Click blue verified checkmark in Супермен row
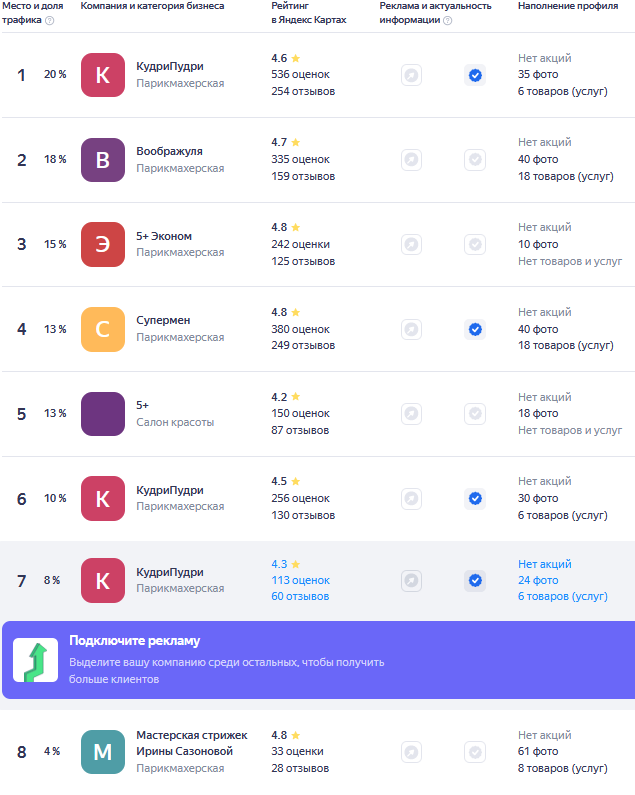The image size is (635, 795). 475,329
